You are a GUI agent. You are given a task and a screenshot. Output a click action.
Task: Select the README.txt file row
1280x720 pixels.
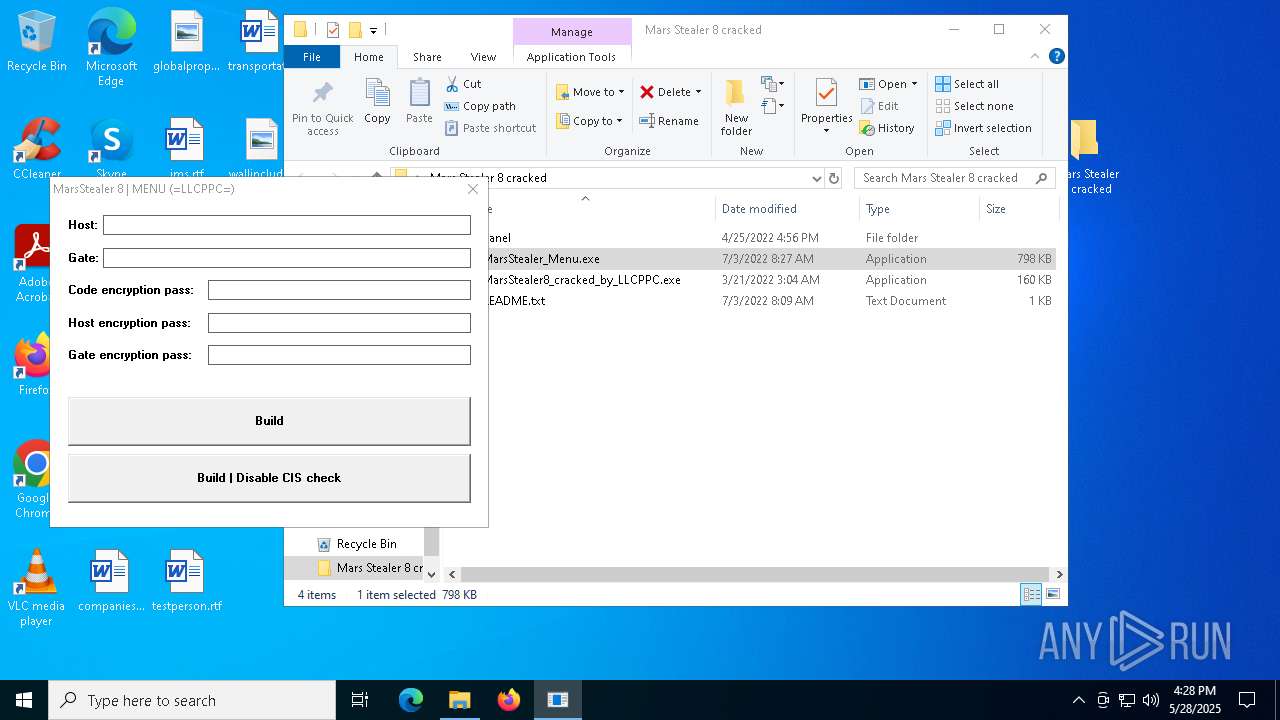tap(770, 301)
